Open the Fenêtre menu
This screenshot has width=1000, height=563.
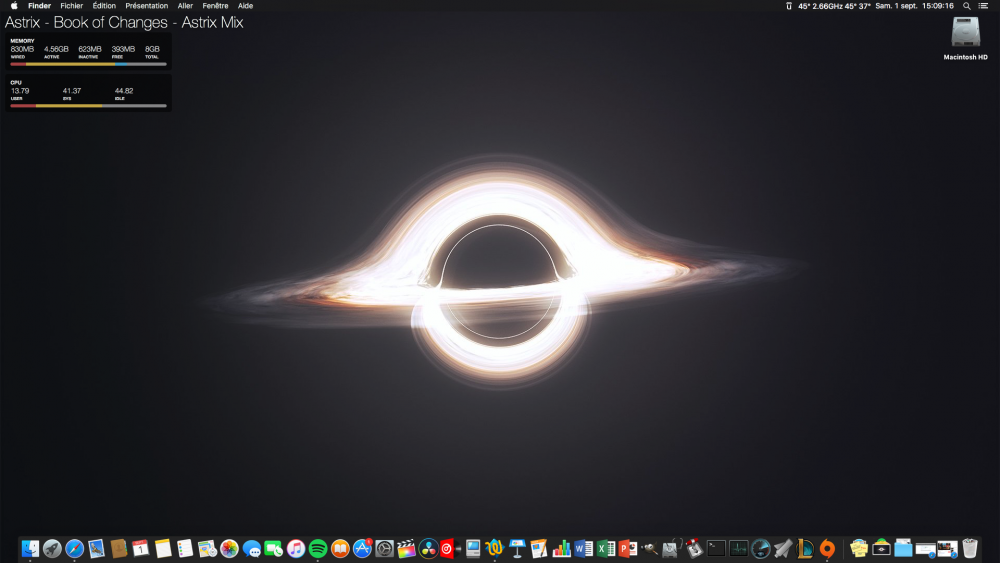215,6
